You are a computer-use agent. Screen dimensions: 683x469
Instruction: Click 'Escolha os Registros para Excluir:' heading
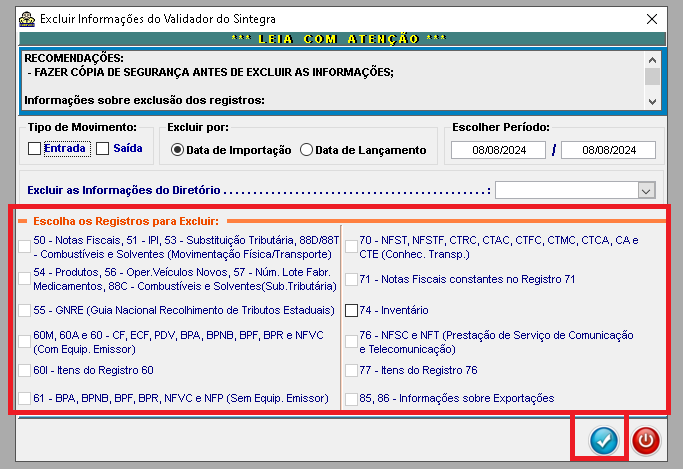point(126,221)
